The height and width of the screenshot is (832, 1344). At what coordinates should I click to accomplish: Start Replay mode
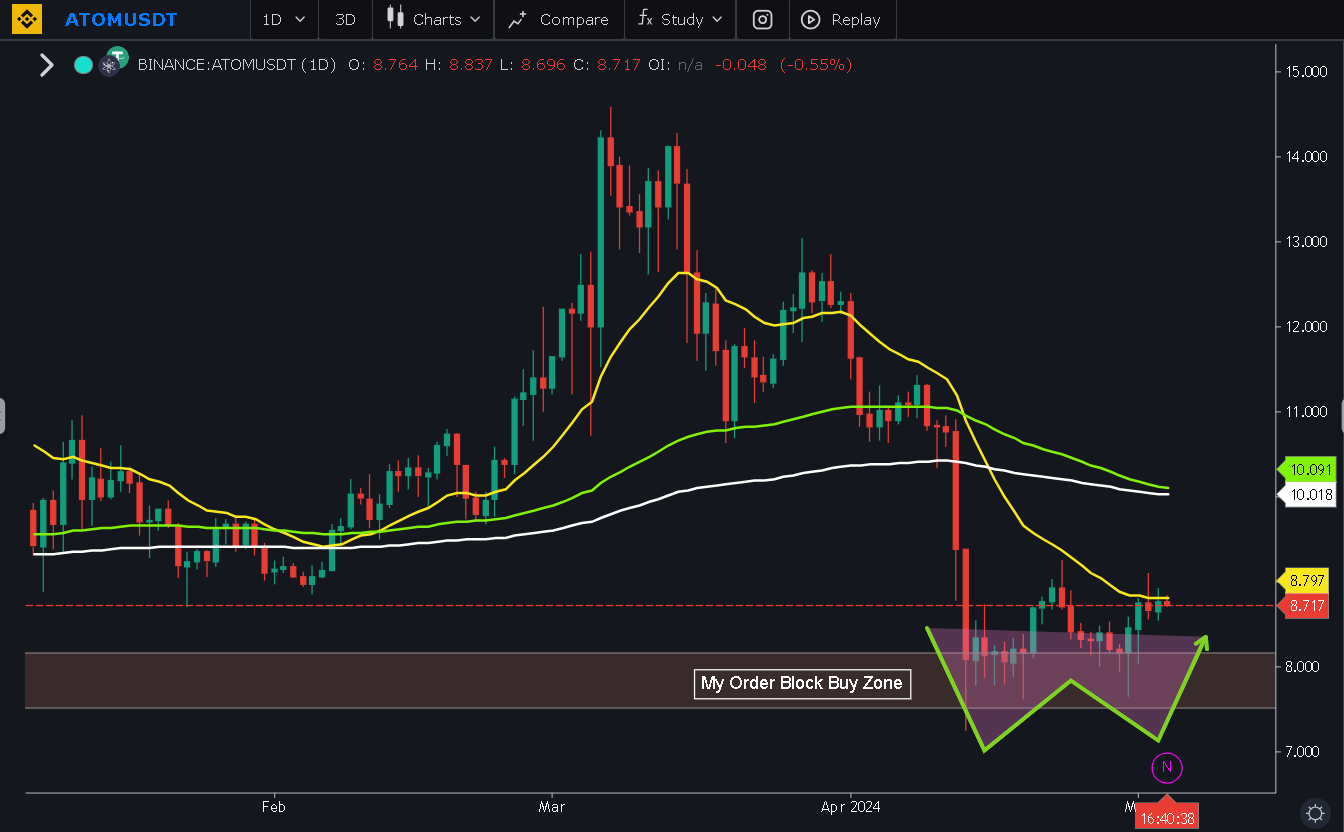tap(842, 19)
